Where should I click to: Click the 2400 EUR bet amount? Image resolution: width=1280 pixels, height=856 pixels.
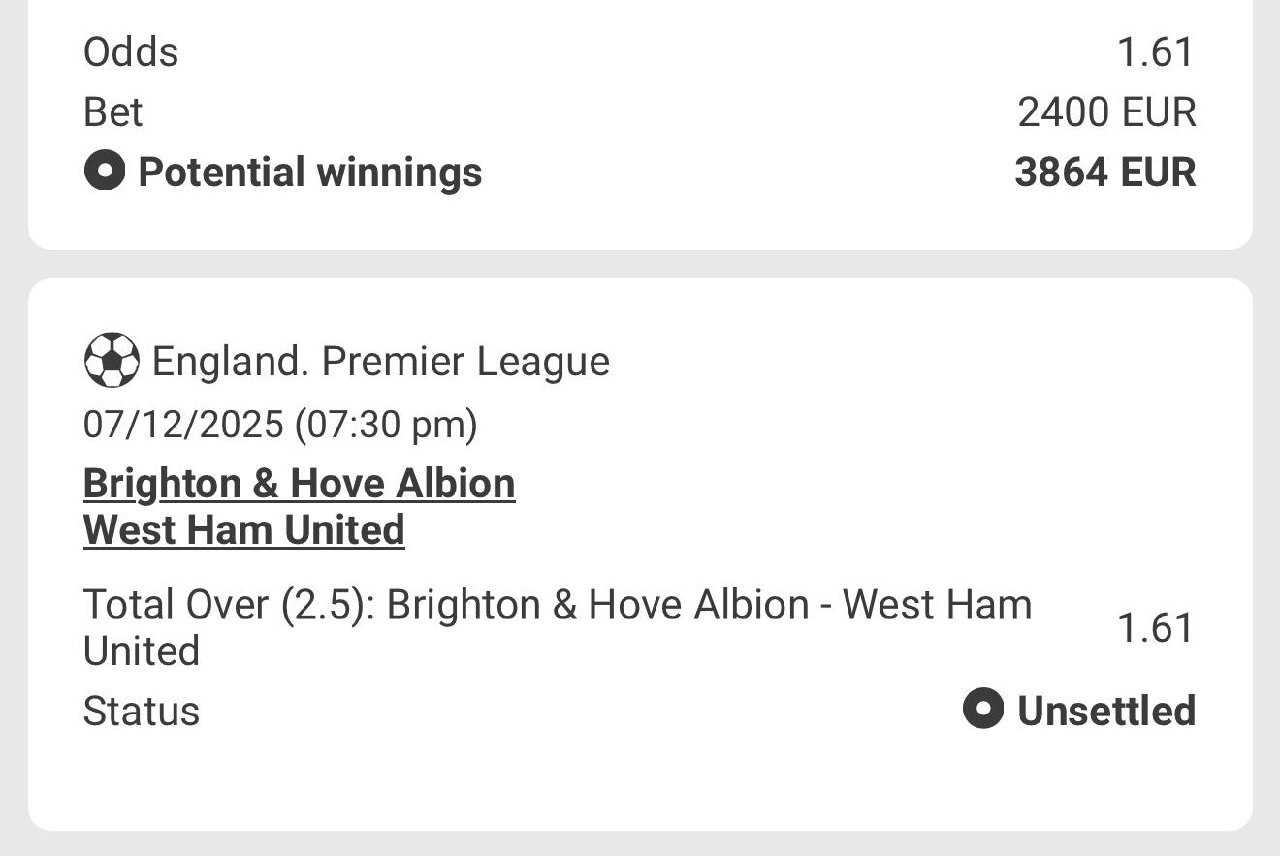tap(1107, 112)
